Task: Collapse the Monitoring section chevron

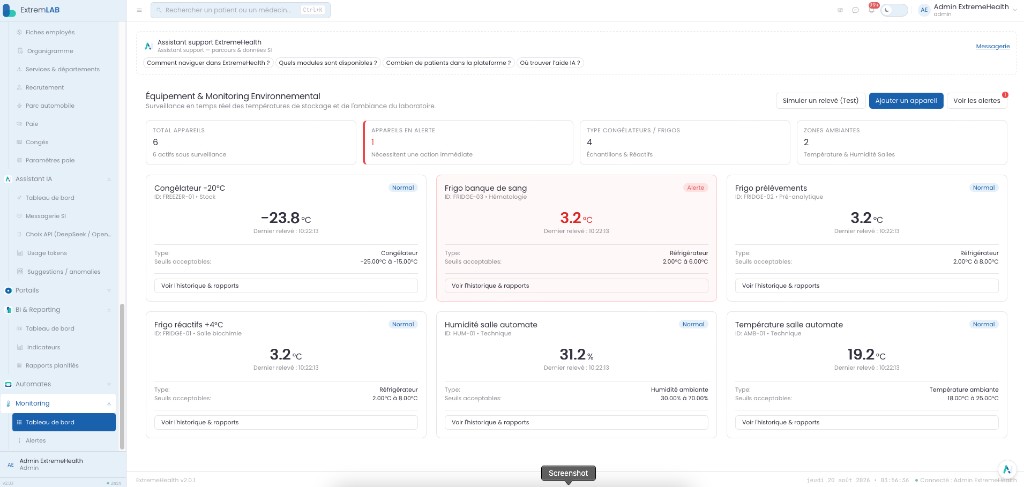Action: pyautogui.click(x=108, y=403)
